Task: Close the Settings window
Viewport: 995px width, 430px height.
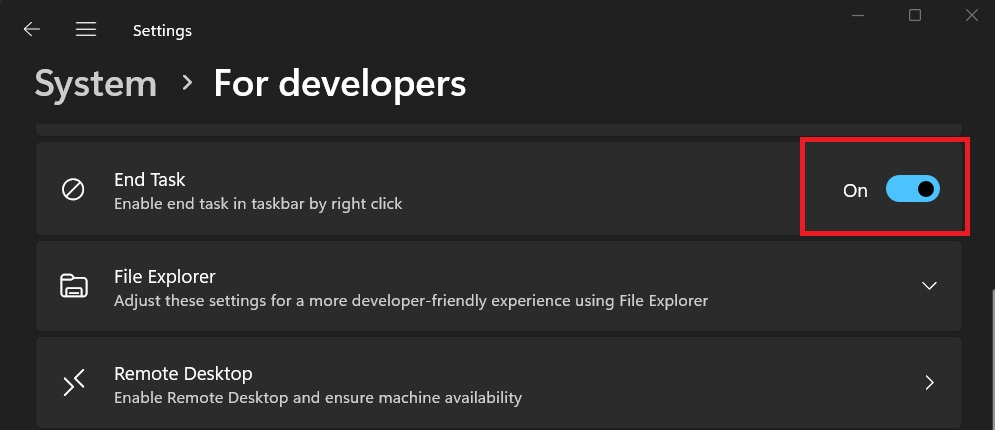Action: click(970, 15)
